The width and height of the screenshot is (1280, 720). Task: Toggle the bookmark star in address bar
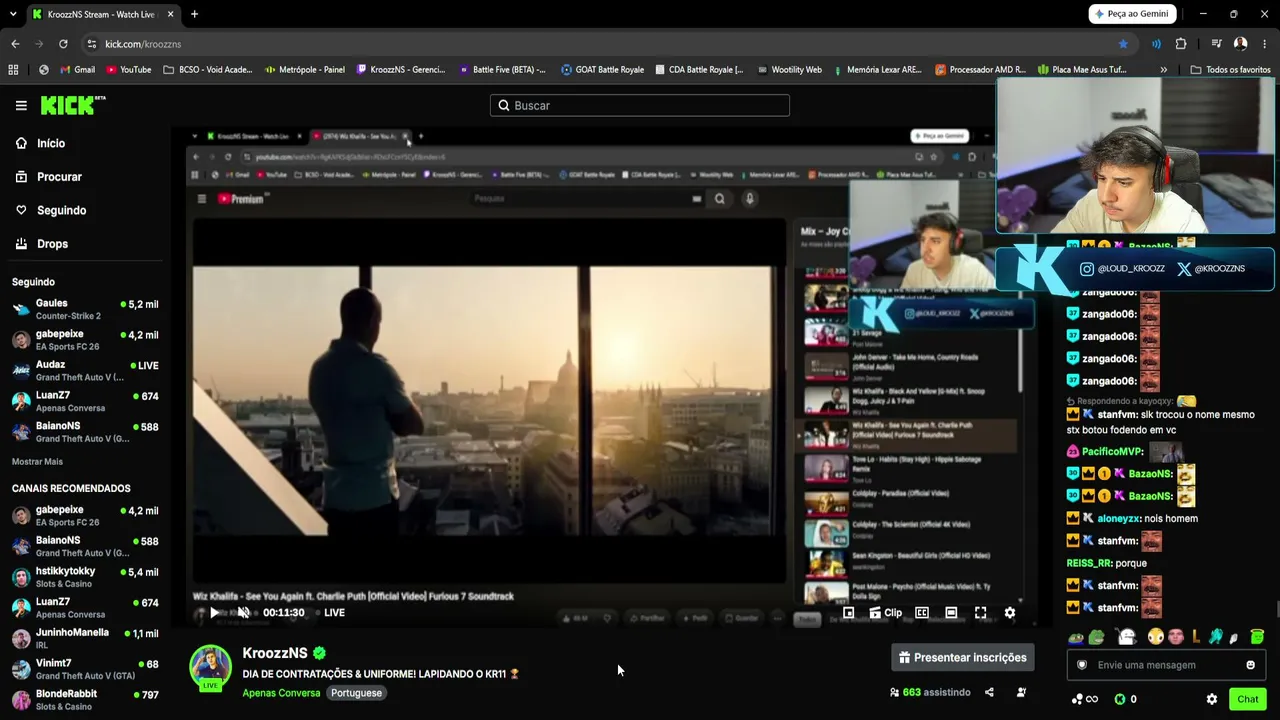tap(1123, 44)
